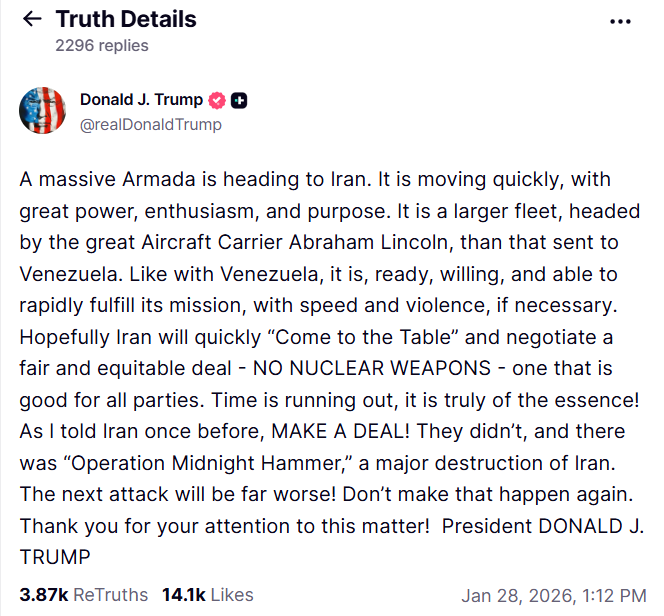
Task: Open Donald J. Trump's profile avatar
Action: [x=43, y=111]
